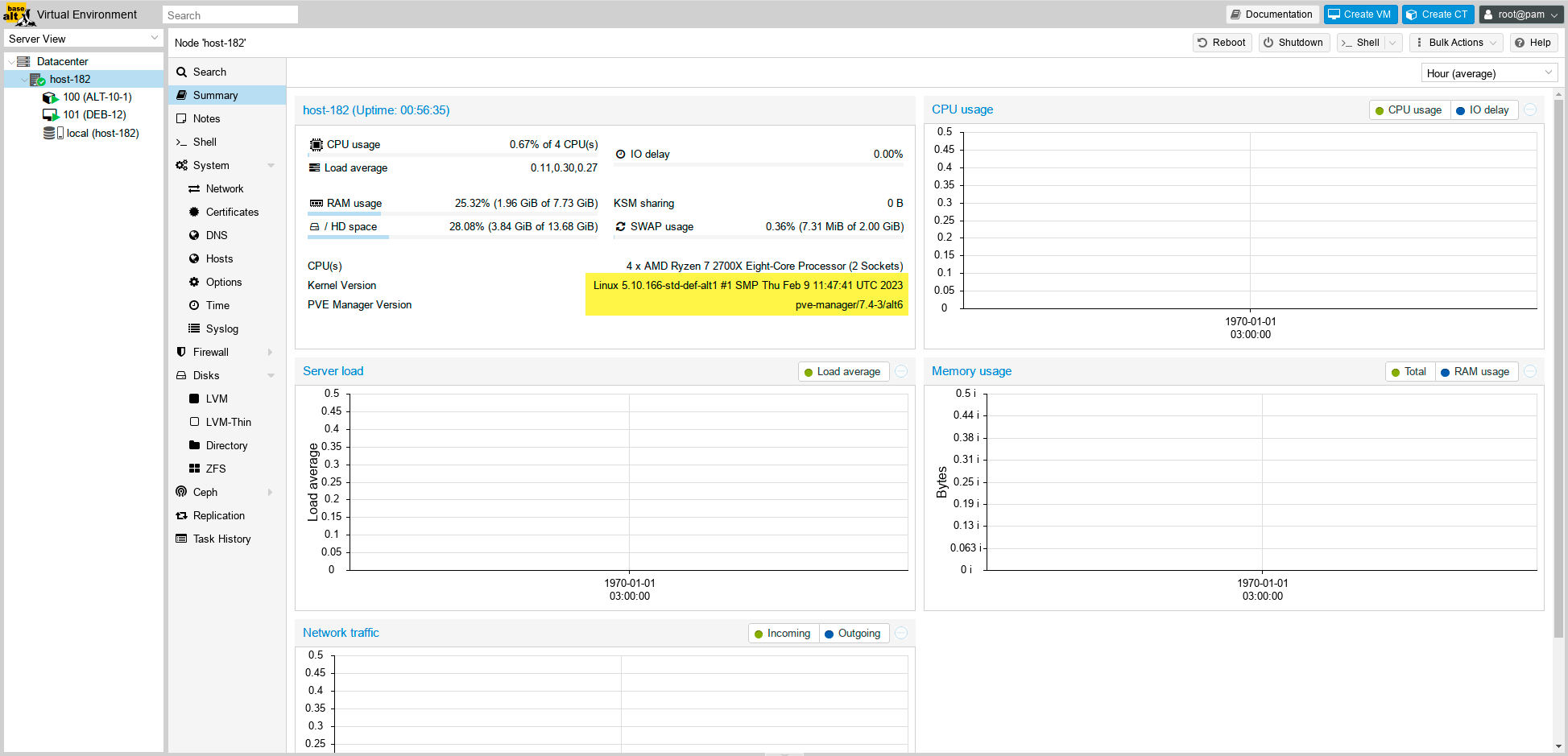Open VM 100 (ALT-10-1) in tree
Image resolution: width=1568 pixels, height=756 pixels.
coord(97,97)
